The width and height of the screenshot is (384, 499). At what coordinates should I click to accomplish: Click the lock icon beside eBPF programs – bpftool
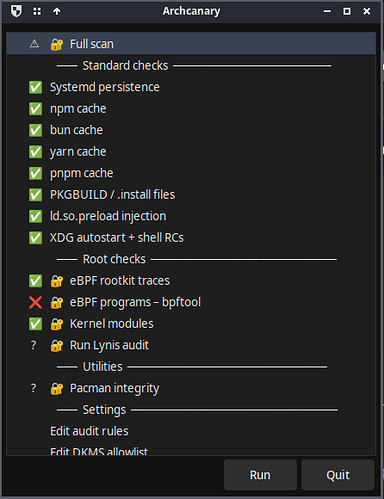[x=57, y=302]
